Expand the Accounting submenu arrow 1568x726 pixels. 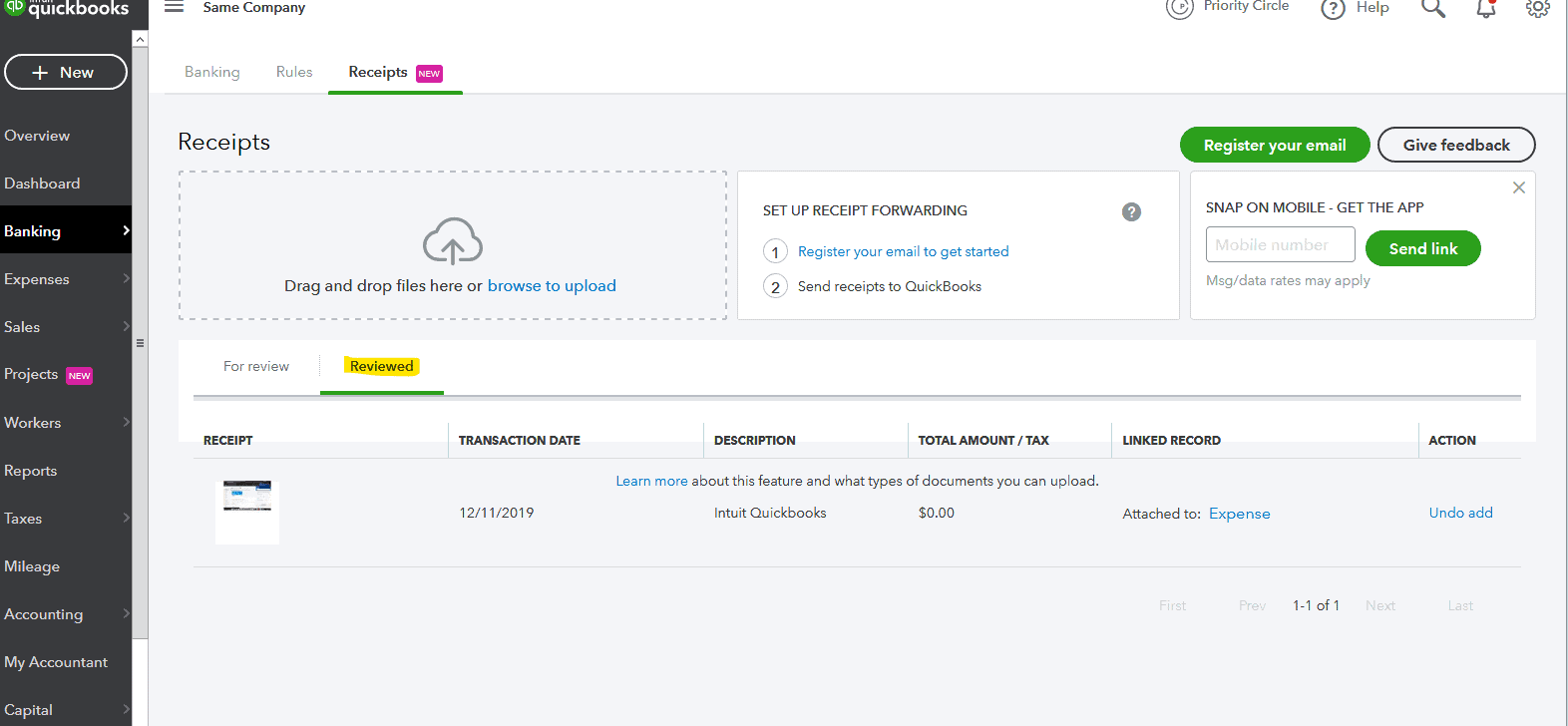[x=126, y=613]
